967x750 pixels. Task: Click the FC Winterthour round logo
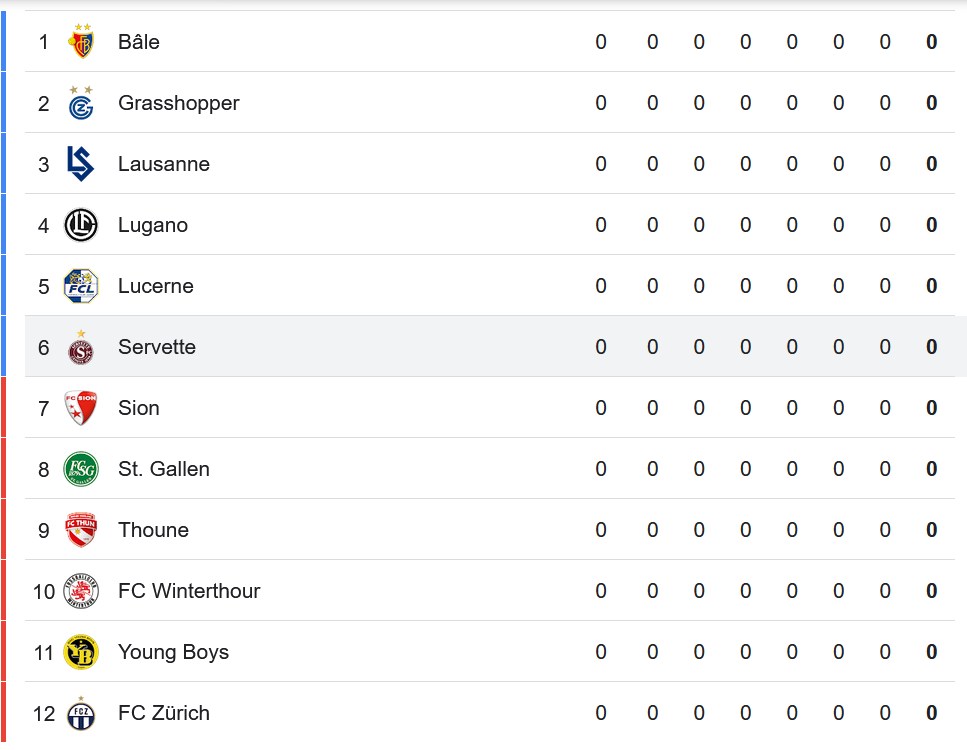(81, 591)
